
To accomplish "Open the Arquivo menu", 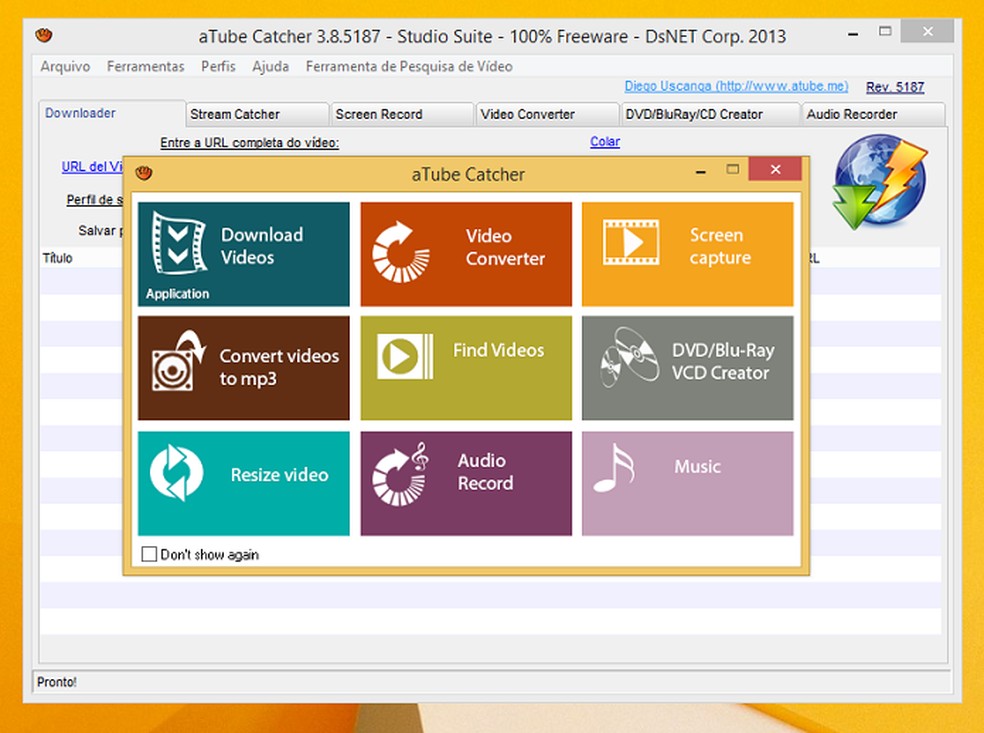I will pyautogui.click(x=65, y=67).
